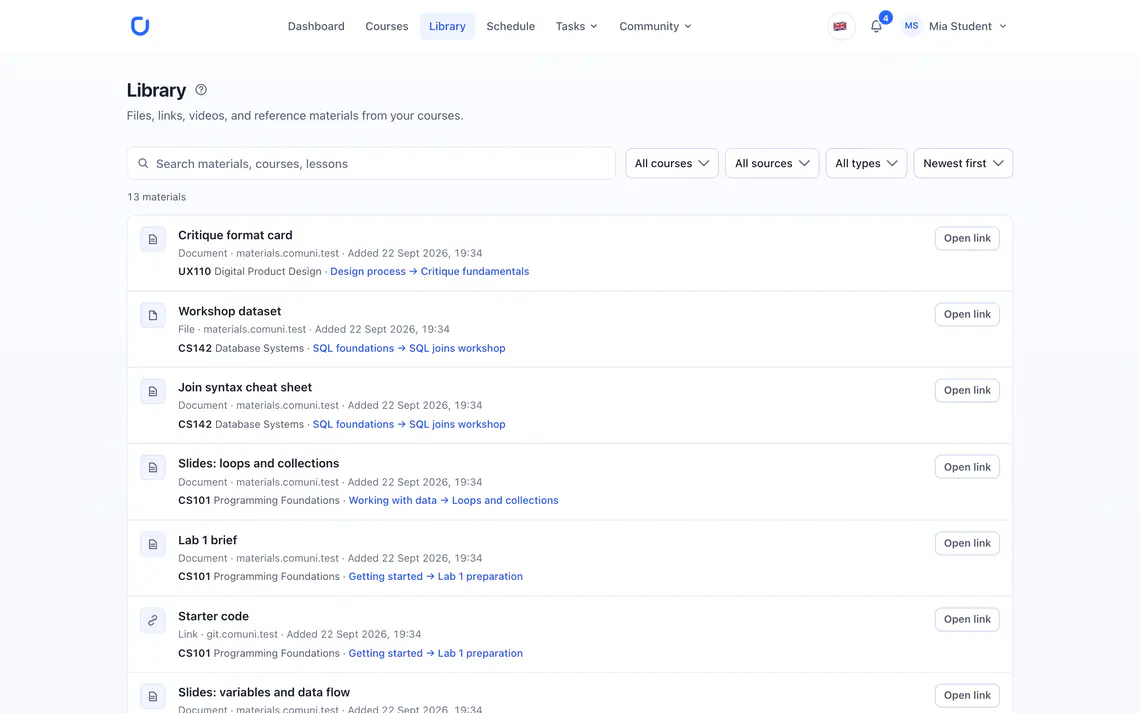This screenshot has height=713, width=1140.
Task: Open link for Join syntax cheat sheet
Action: click(x=967, y=390)
